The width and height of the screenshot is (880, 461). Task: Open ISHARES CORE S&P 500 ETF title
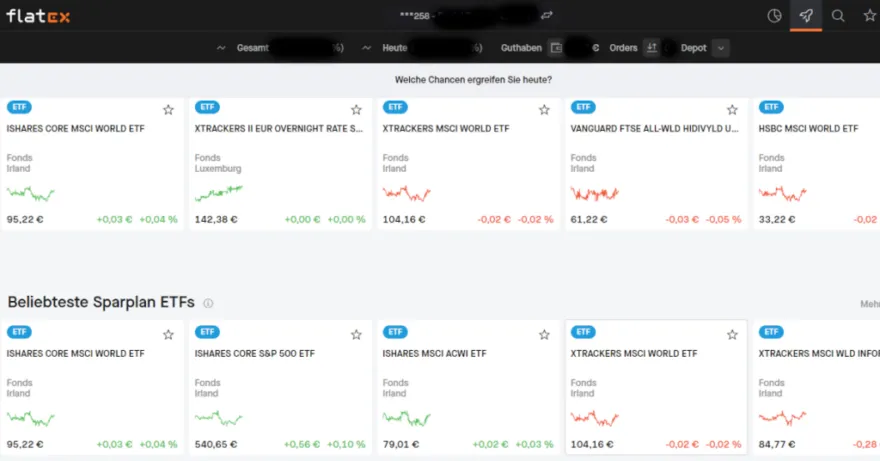tap(255, 354)
